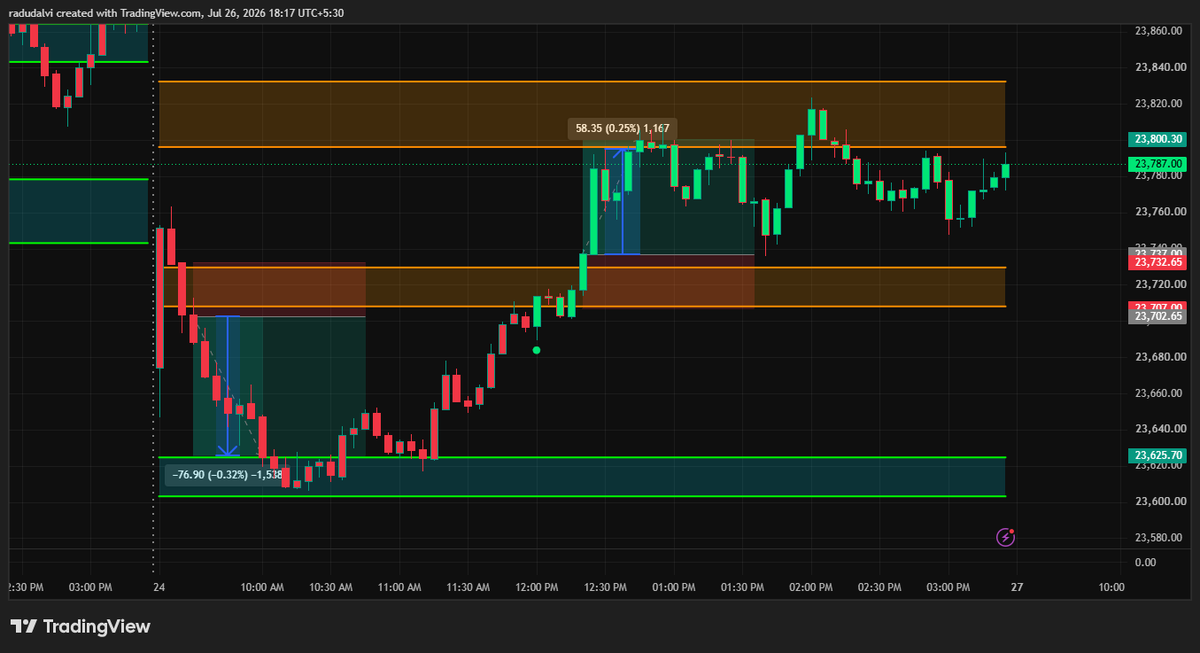Click the 23,820.00 price scale value
This screenshot has width=1200, height=653.
(x=1160, y=103)
